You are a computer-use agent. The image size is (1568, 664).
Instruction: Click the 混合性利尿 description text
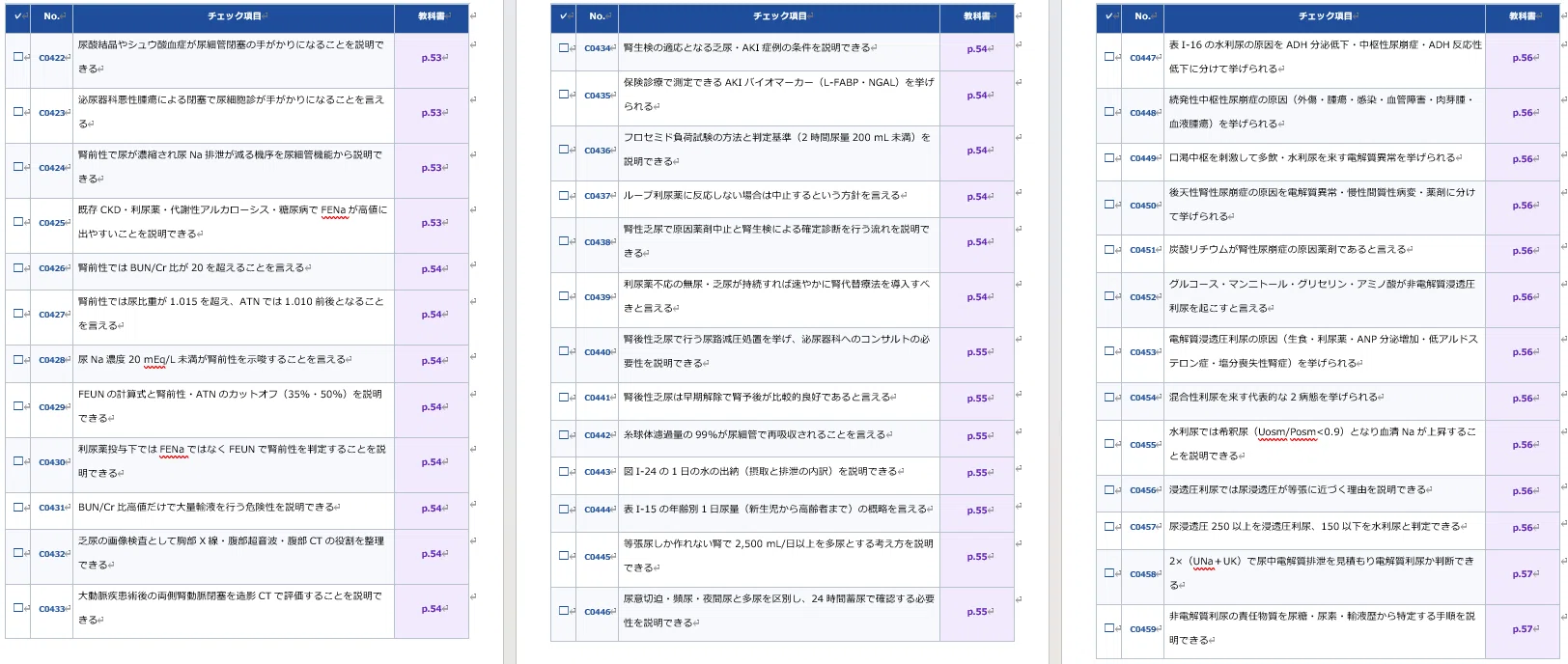pos(1274,397)
